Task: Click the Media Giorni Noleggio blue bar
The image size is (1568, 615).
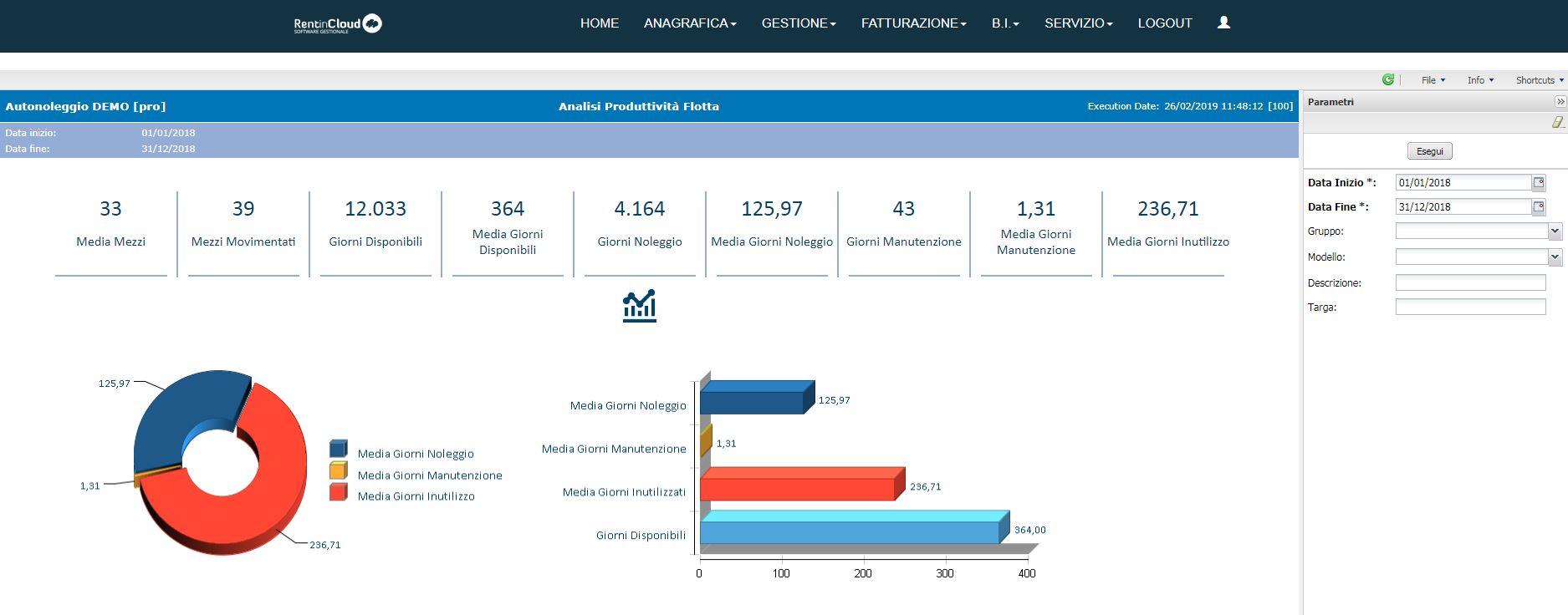Action: [x=752, y=402]
